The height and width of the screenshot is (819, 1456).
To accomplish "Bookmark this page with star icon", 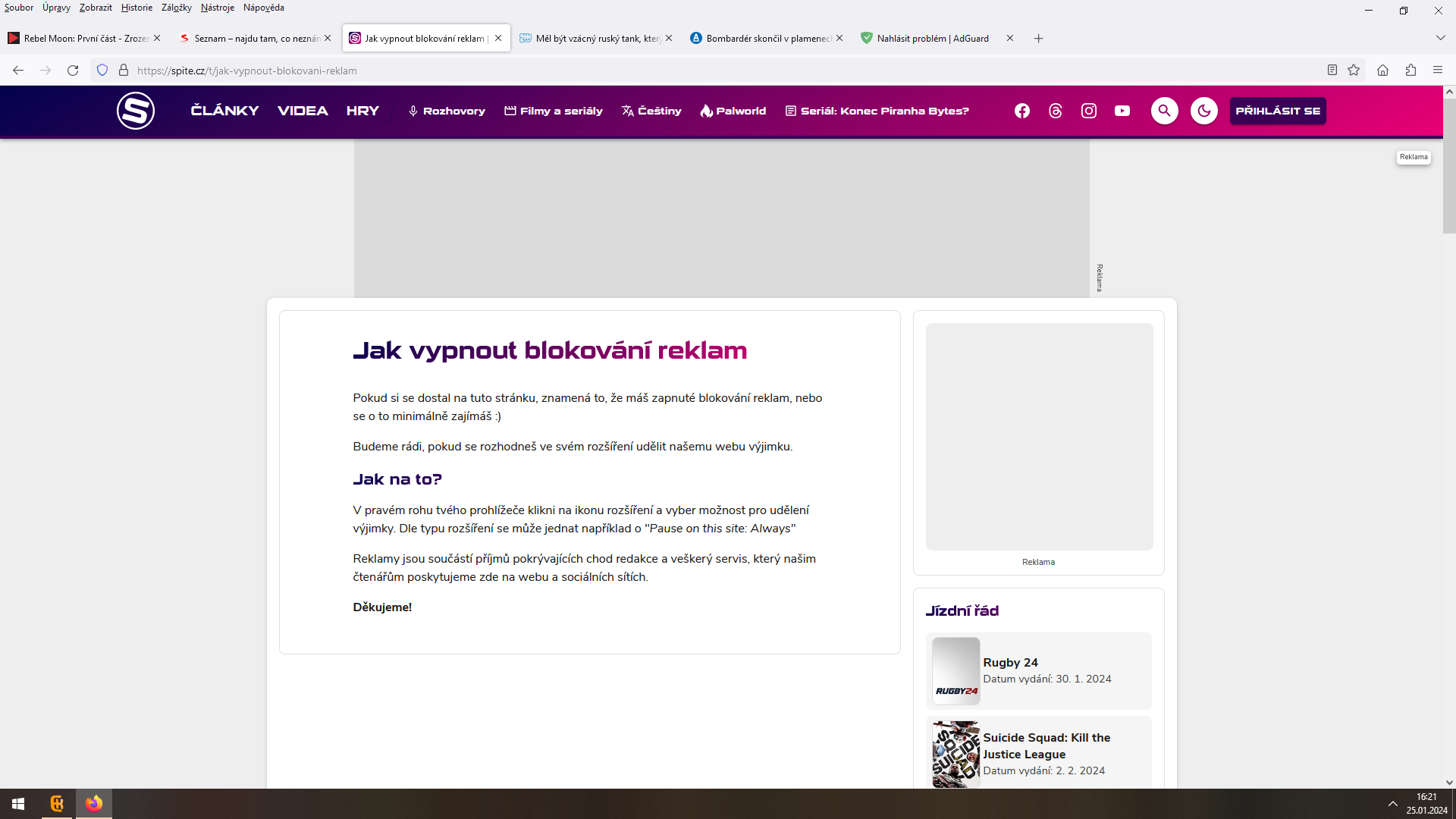I will pos(1354,71).
